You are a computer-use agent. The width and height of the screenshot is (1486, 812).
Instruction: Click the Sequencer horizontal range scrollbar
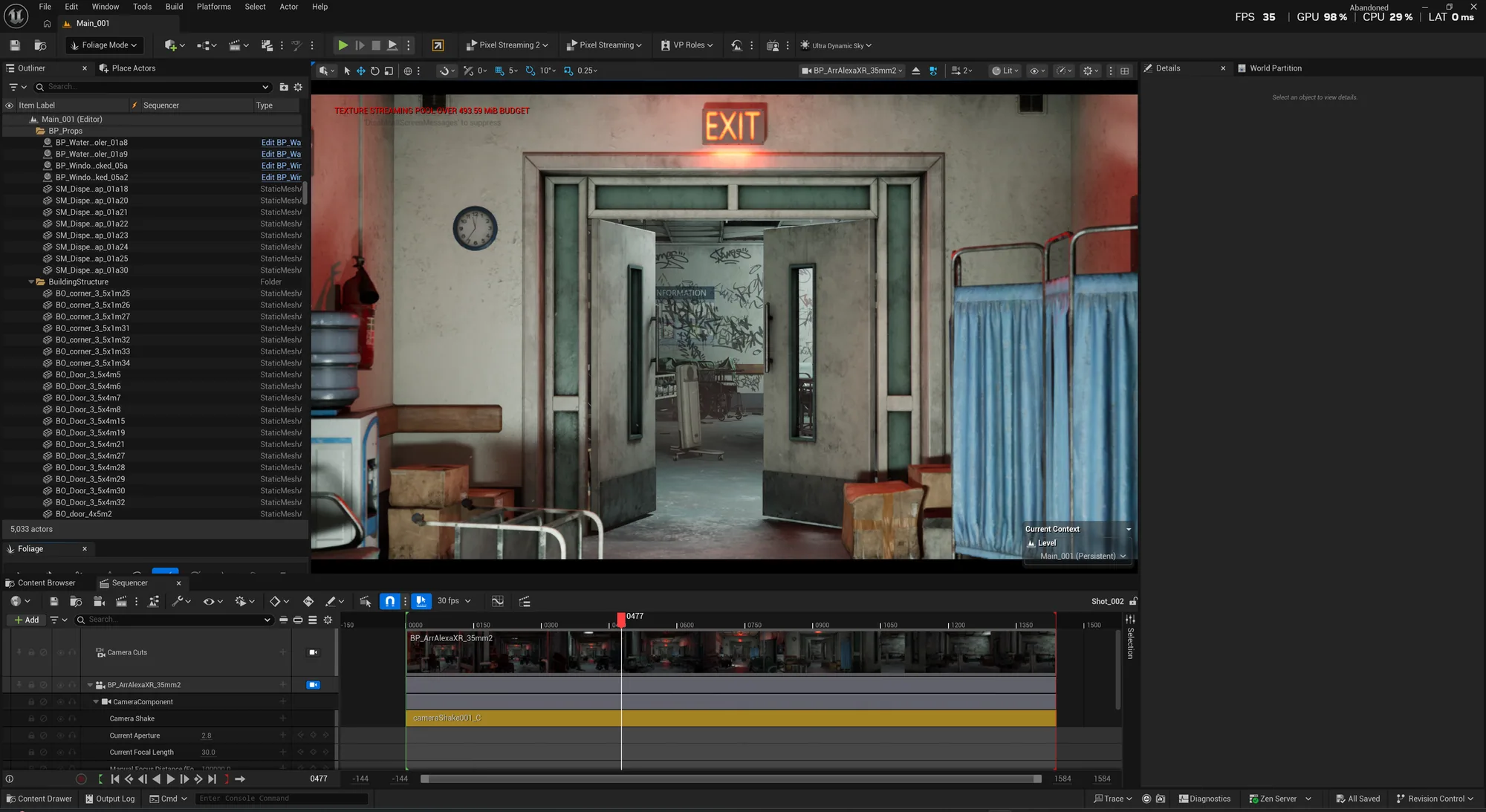pyautogui.click(x=731, y=779)
